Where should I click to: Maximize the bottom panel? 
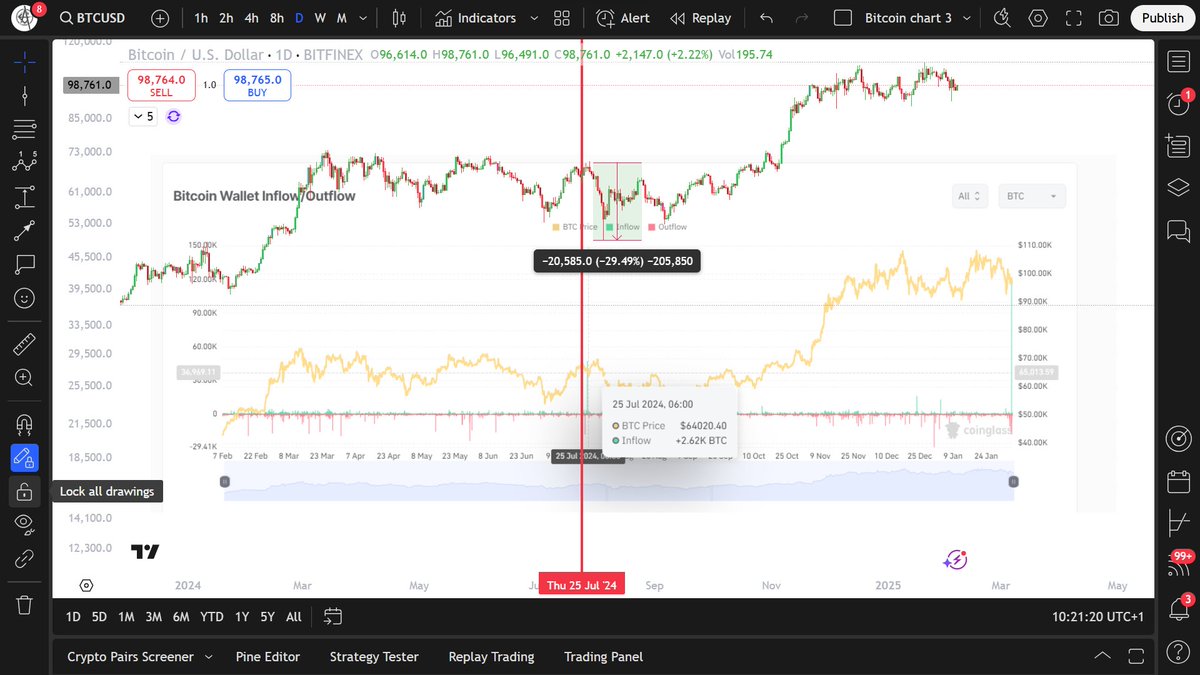coord(1137,657)
